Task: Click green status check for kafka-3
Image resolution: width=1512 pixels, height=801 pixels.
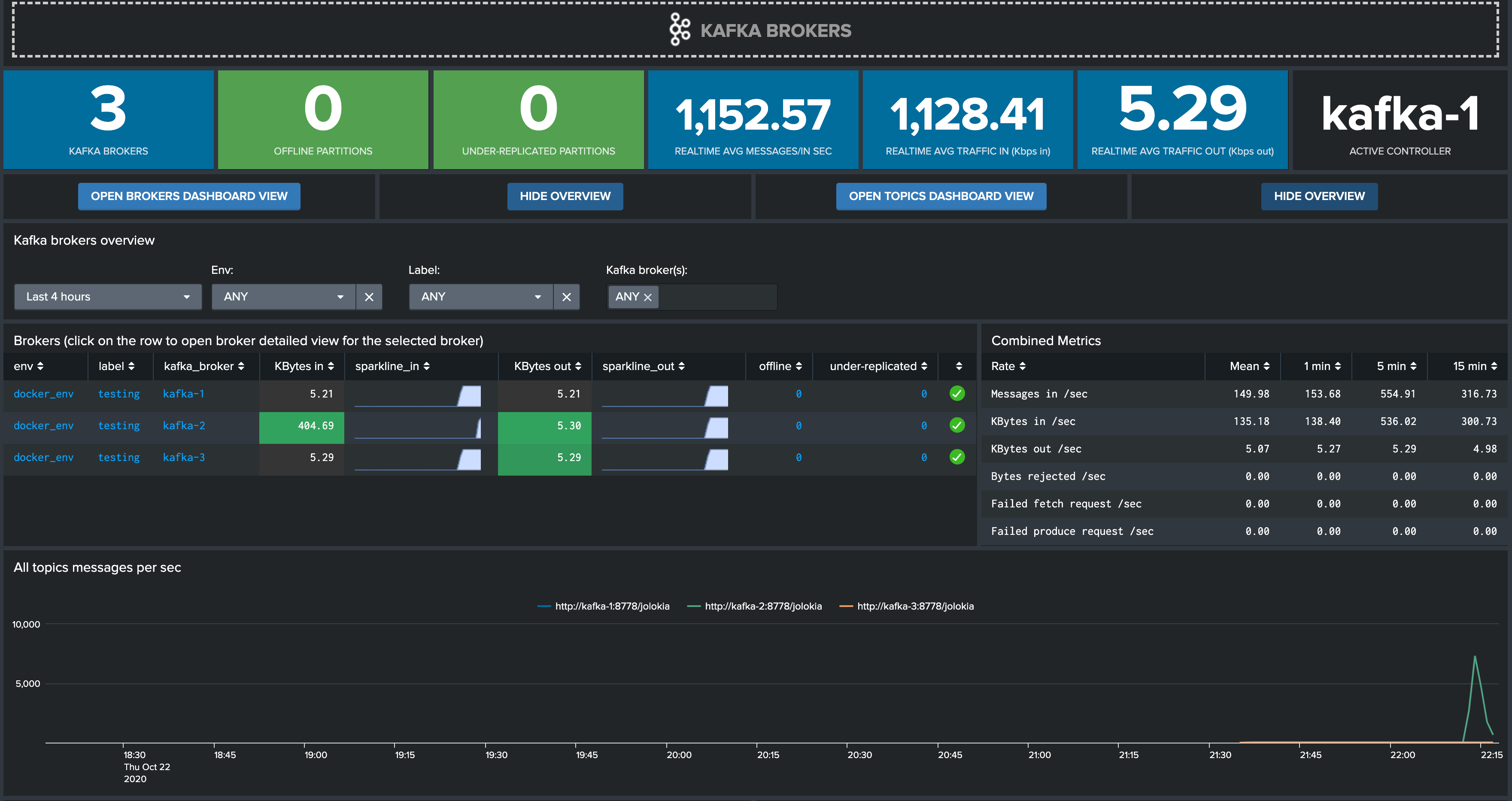Action: [957, 457]
